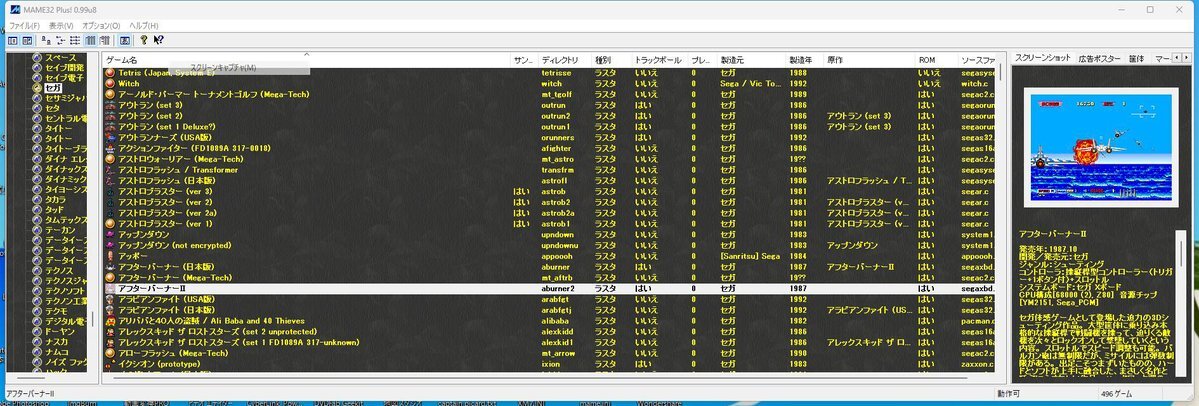Switch to the 広告ポスター tab
Image resolution: width=1199 pixels, height=406 pixels.
[1099, 59]
